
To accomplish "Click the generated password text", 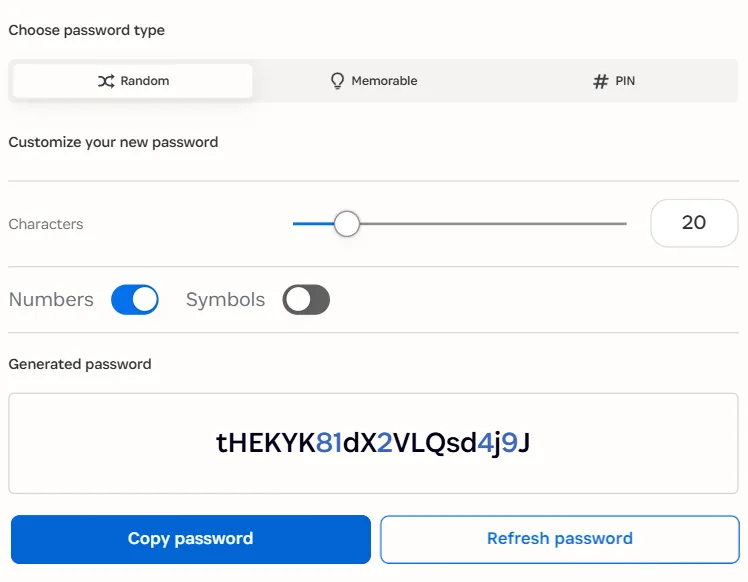I will tap(373, 443).
